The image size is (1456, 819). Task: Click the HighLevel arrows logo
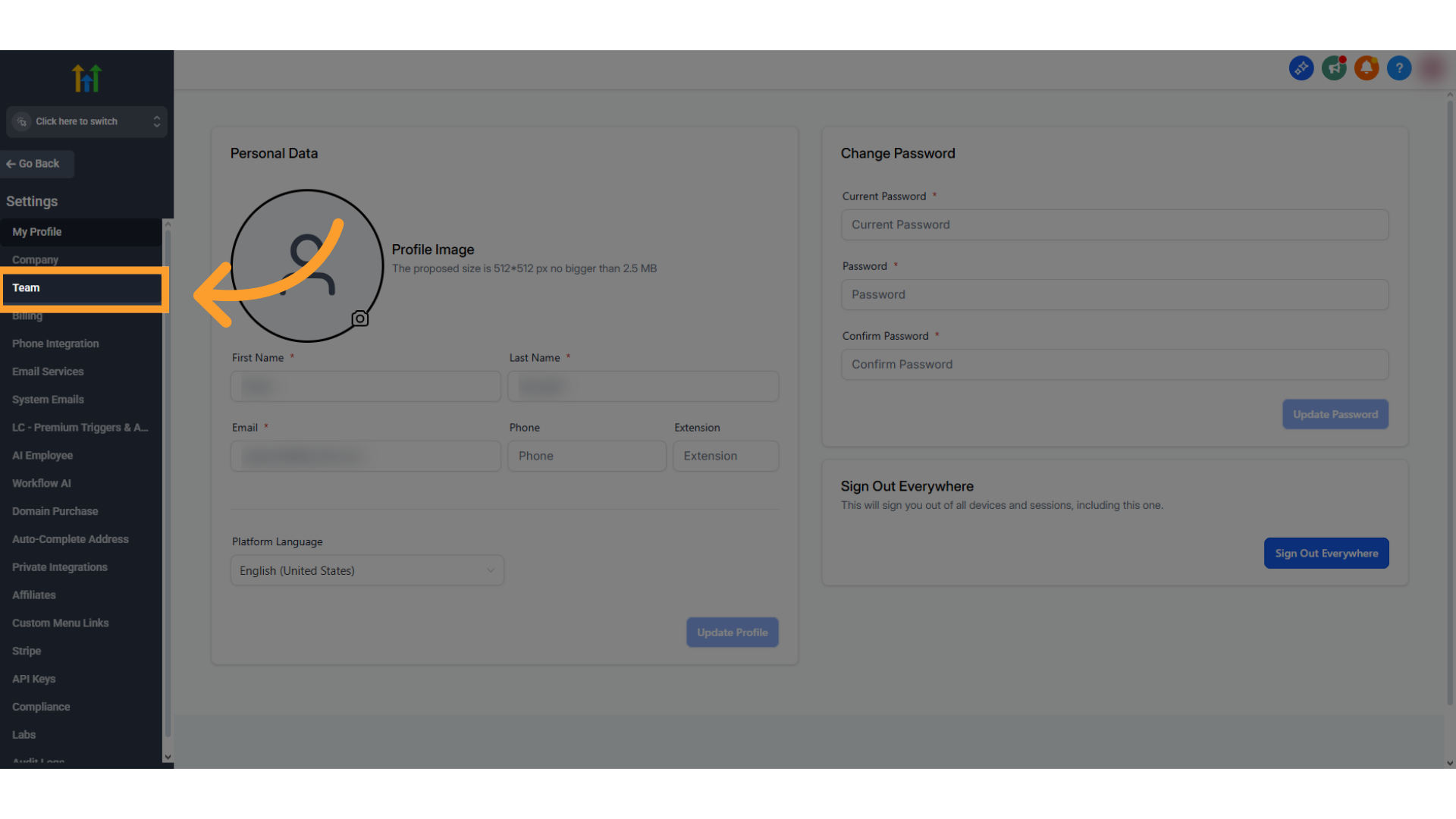(x=86, y=78)
